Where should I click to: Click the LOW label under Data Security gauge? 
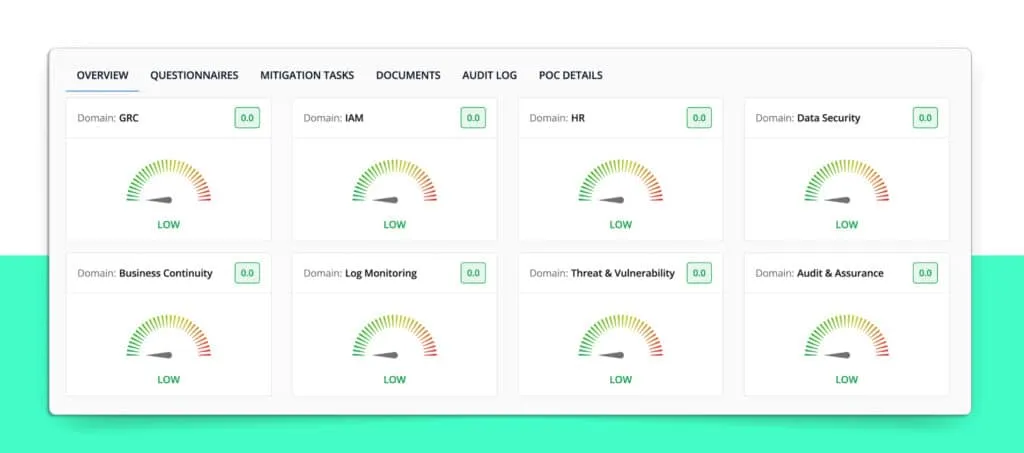[846, 225]
